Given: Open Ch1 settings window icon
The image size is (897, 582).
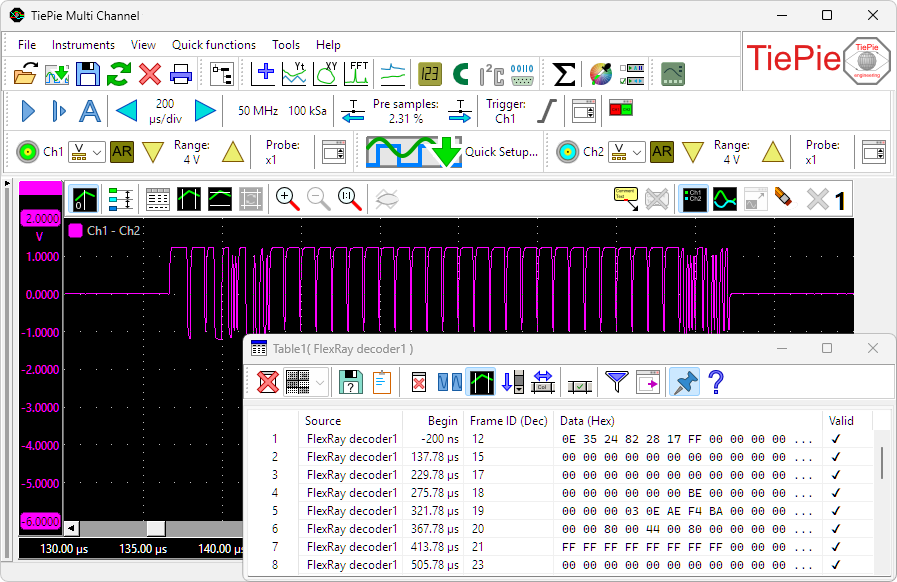Looking at the screenshot, I should pyautogui.click(x=334, y=152).
